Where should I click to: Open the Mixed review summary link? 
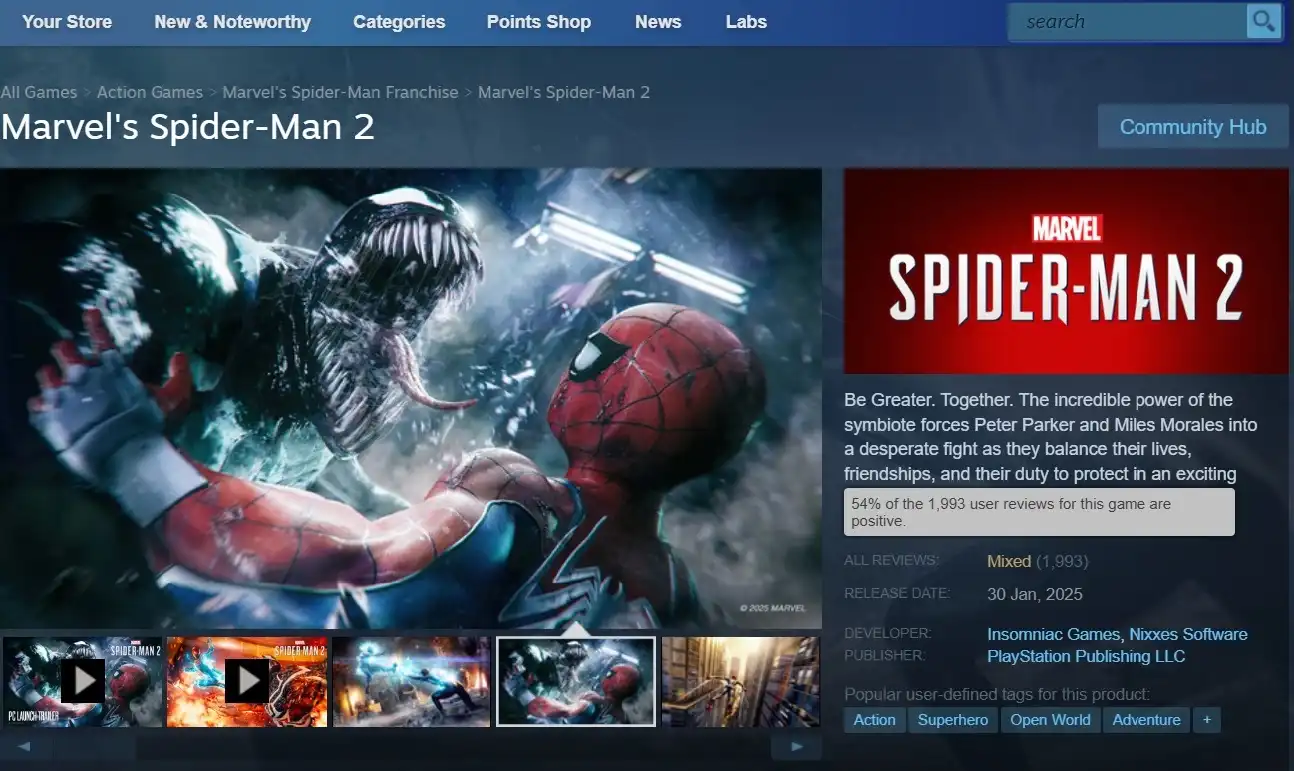click(1008, 561)
